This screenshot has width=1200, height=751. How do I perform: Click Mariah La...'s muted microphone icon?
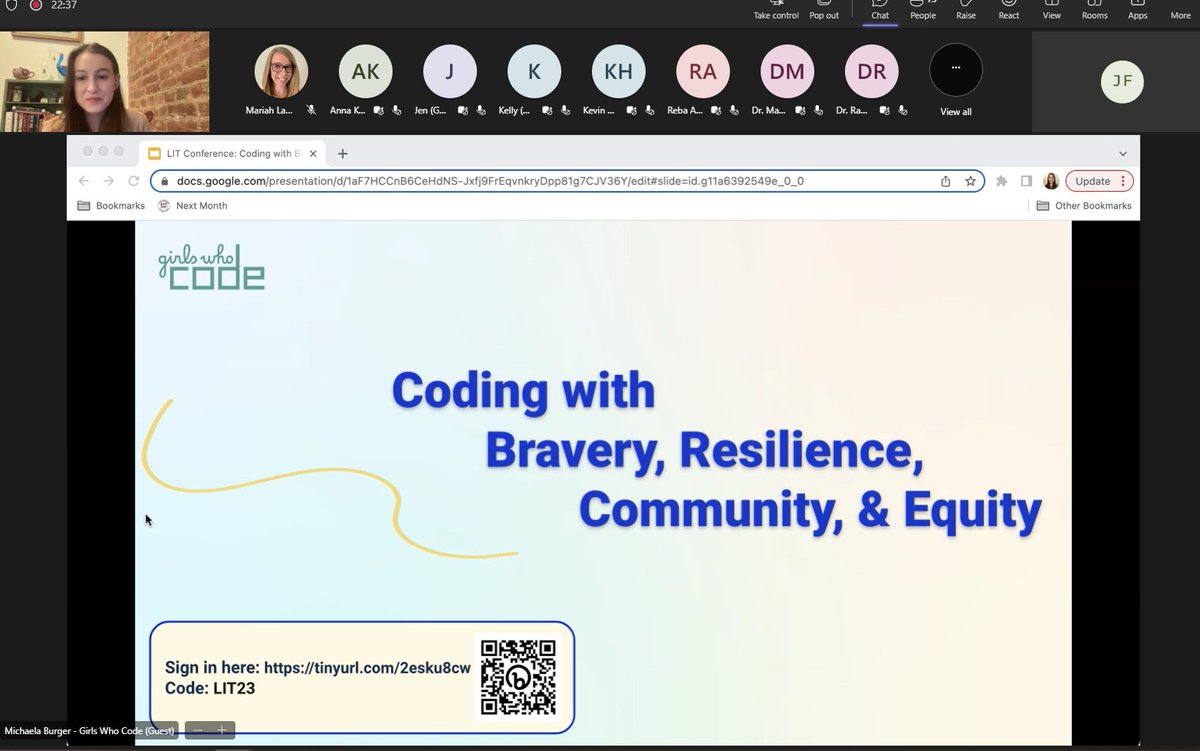pos(312,111)
